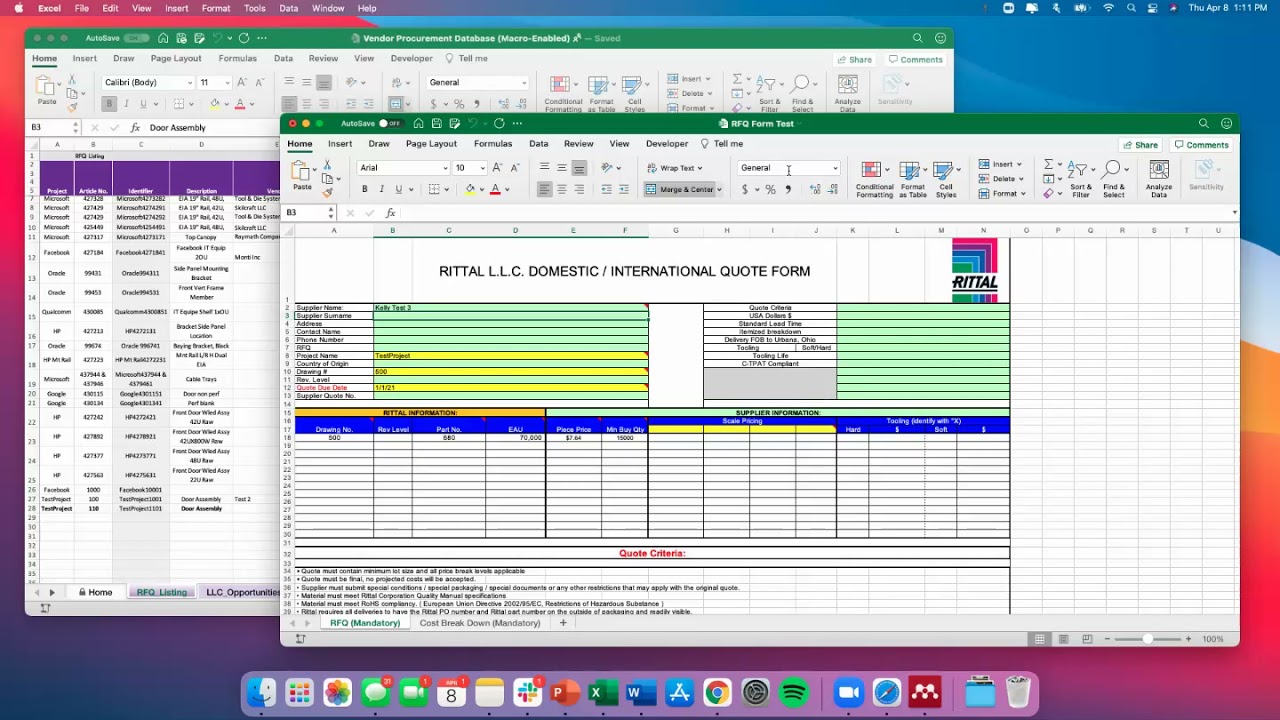Open the Format menu in macOS menu bar
The image size is (1280, 720).
click(216, 8)
